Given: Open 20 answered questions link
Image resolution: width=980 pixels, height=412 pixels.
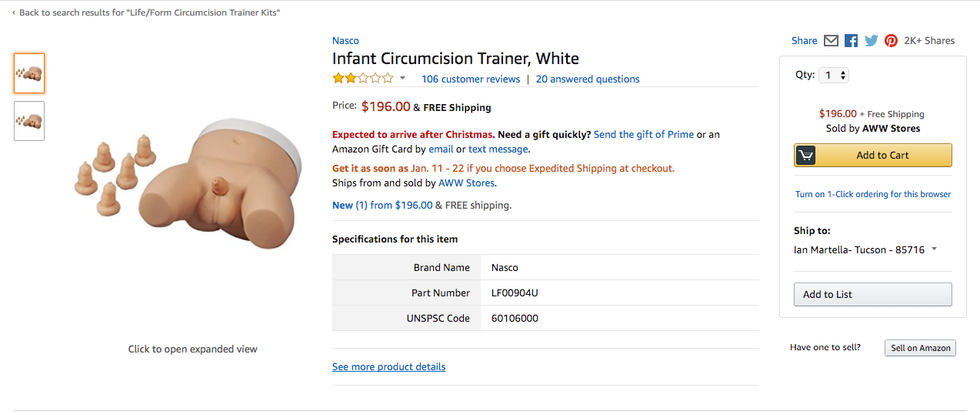Looking at the screenshot, I should [x=587, y=79].
